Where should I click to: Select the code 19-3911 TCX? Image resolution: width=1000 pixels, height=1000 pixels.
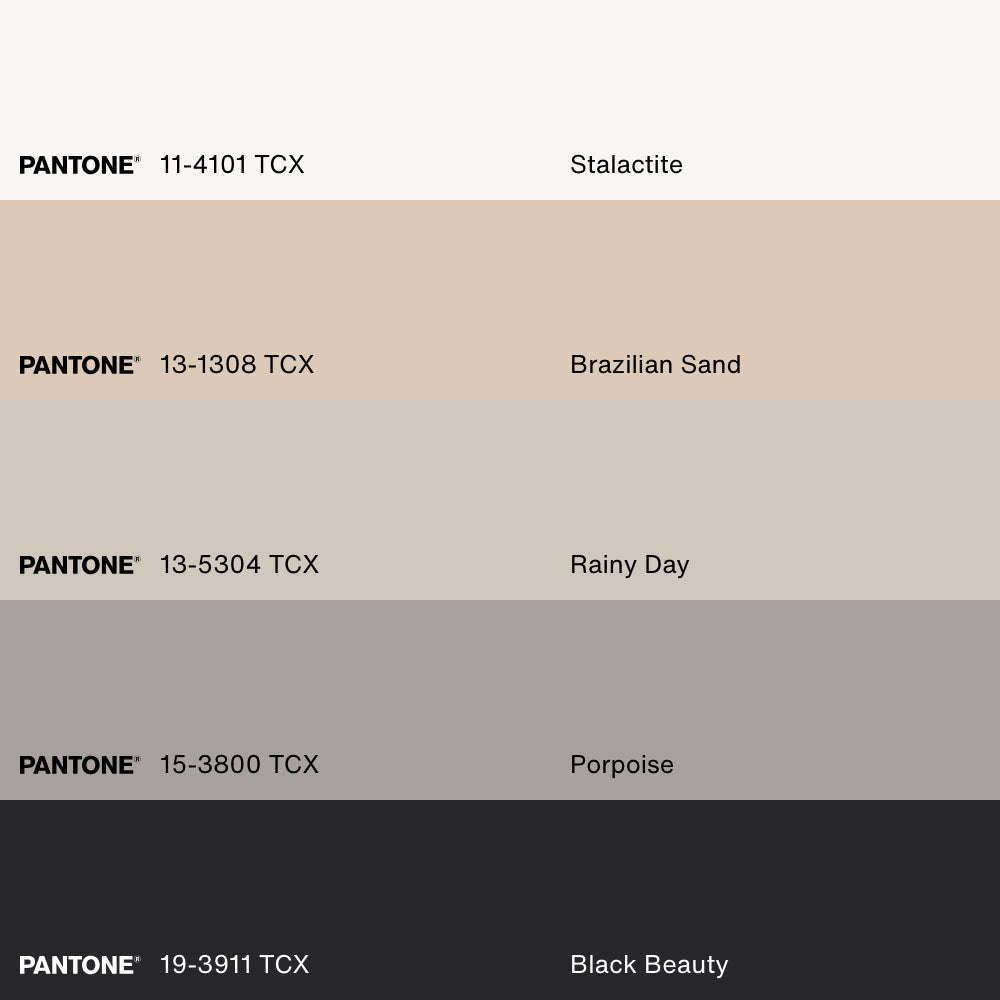(x=234, y=965)
